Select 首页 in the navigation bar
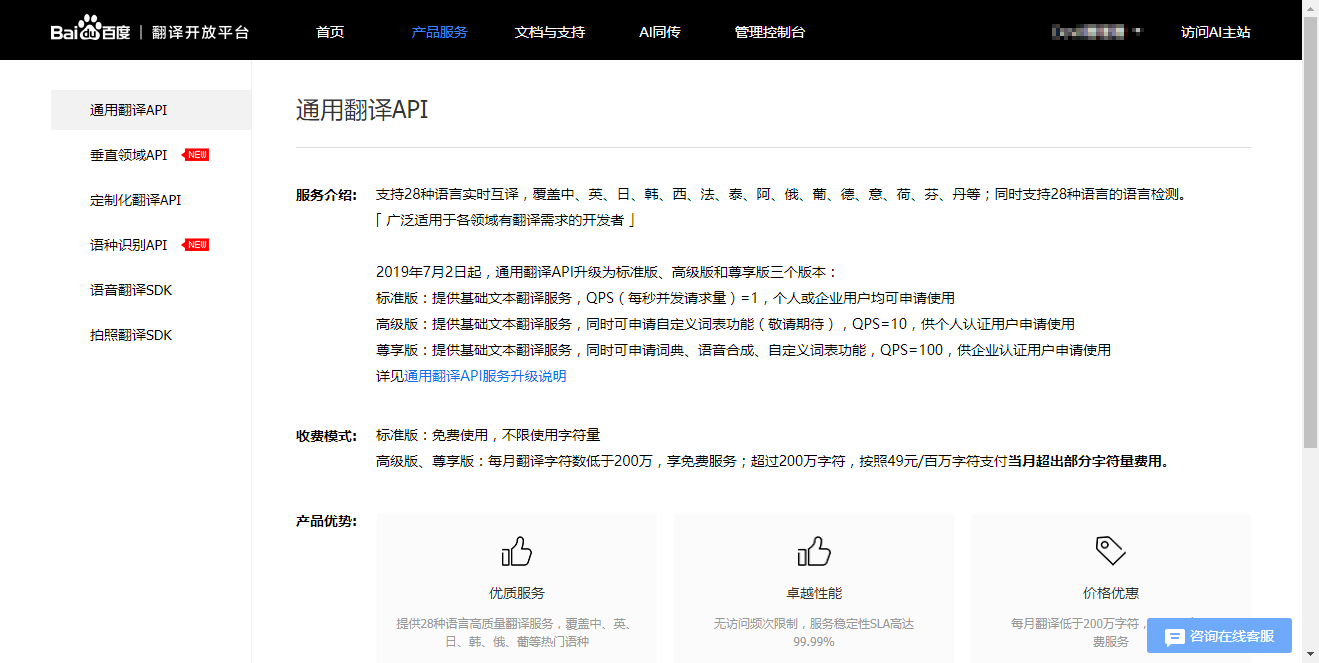This screenshot has height=663, width=1319. (329, 31)
